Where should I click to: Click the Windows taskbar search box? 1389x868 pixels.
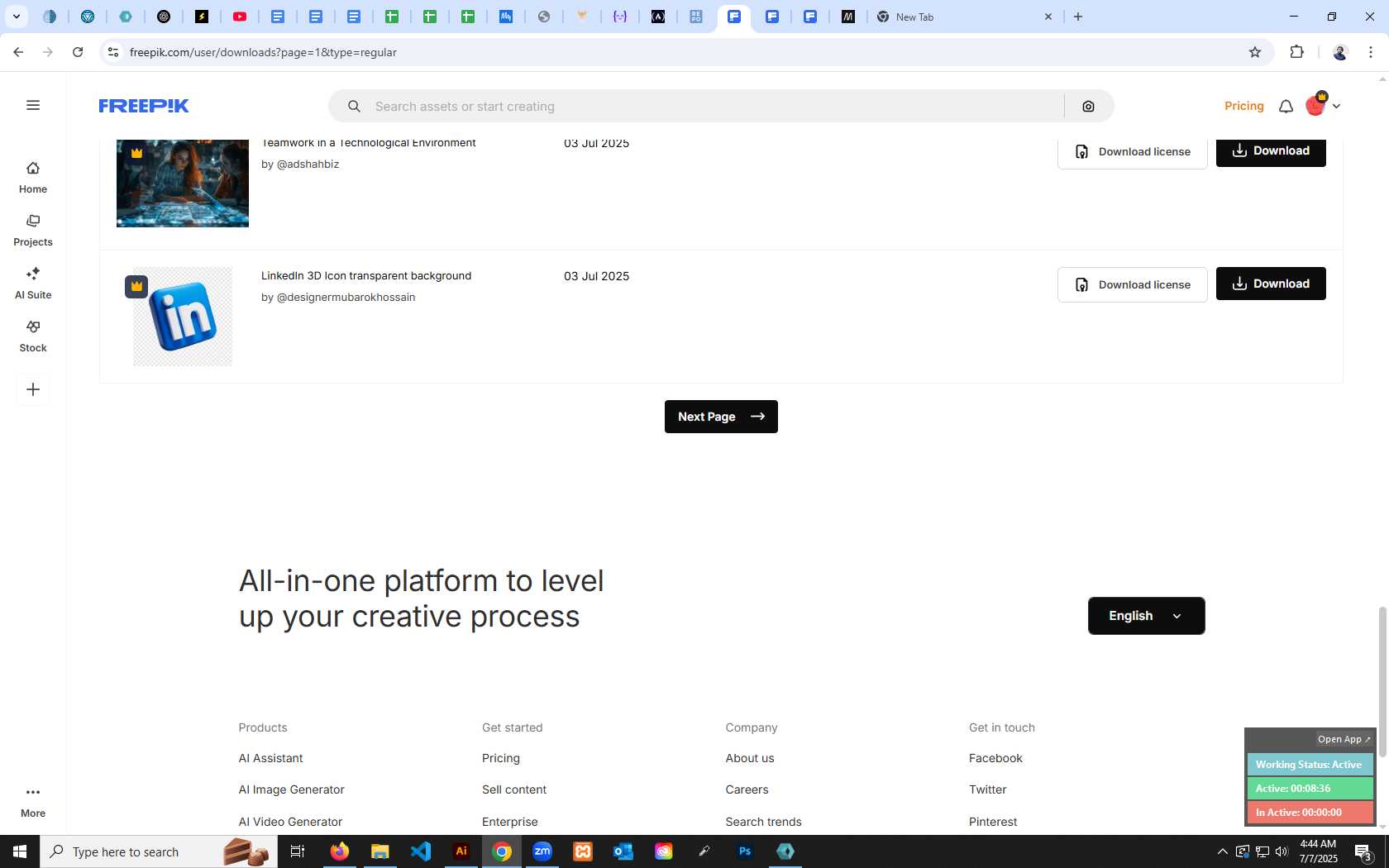[x=159, y=851]
